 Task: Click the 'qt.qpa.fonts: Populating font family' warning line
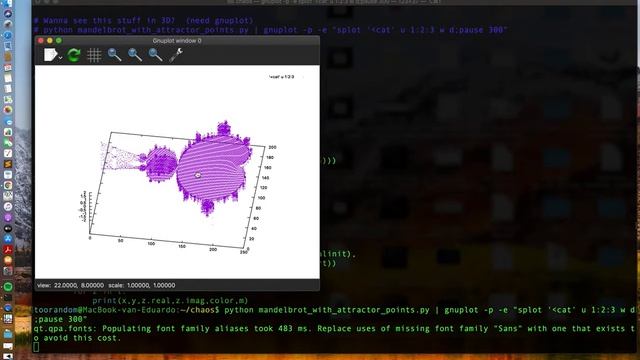(x=334, y=329)
